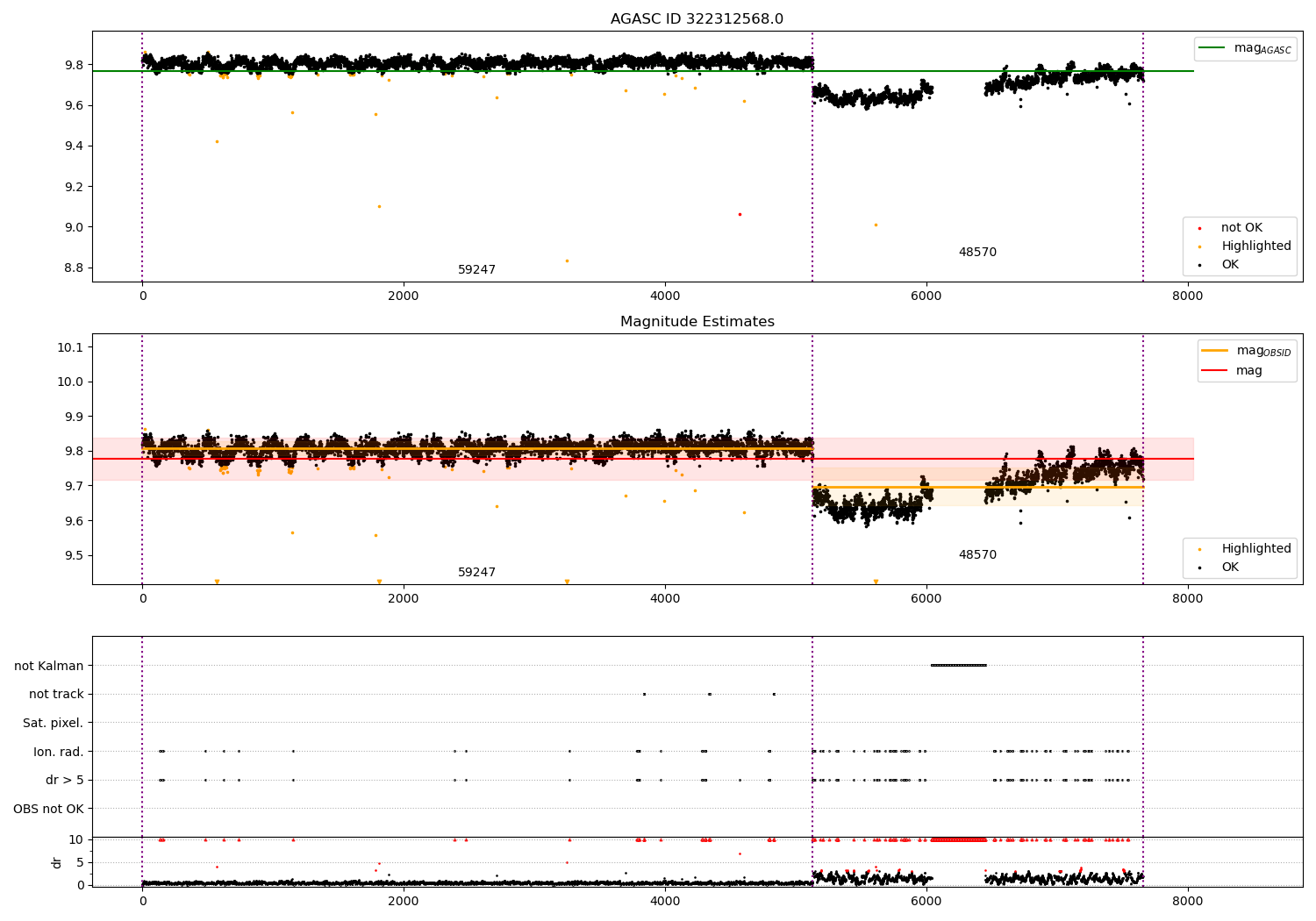1316x921 pixels.
Task: Click the 8.8 y-axis tick of the top plot
Action: [73, 268]
